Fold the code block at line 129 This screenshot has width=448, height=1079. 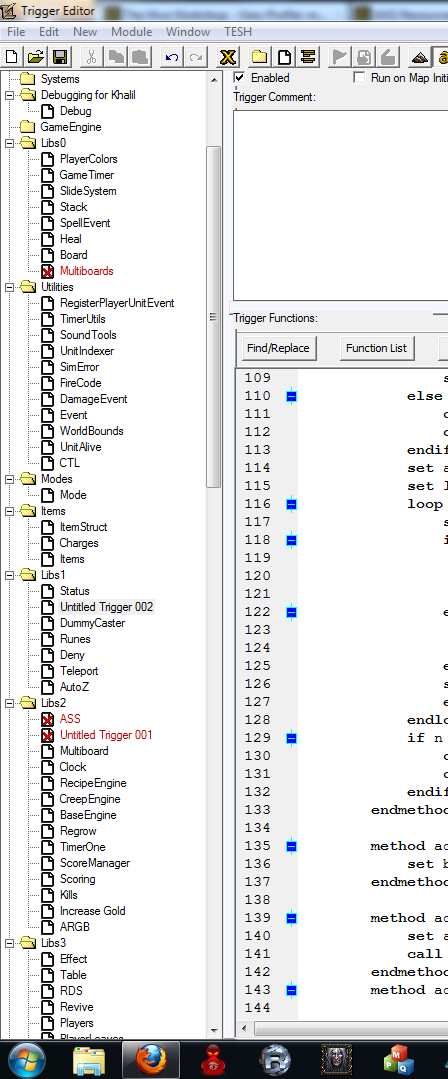tap(291, 738)
